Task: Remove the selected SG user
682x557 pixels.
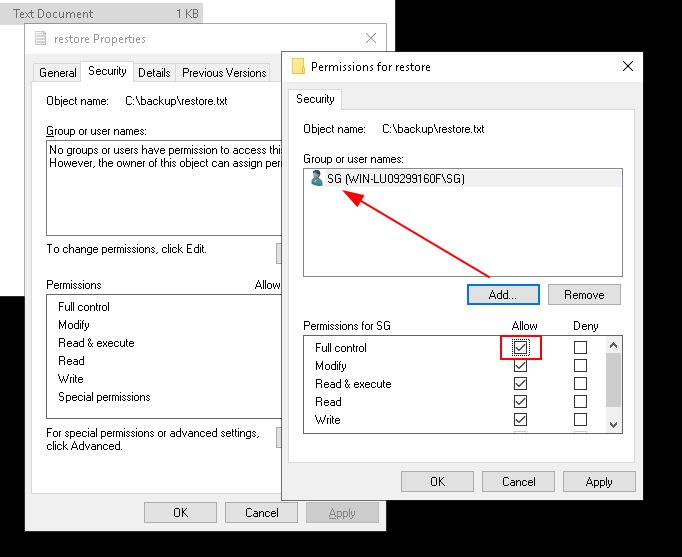Action: point(583,295)
